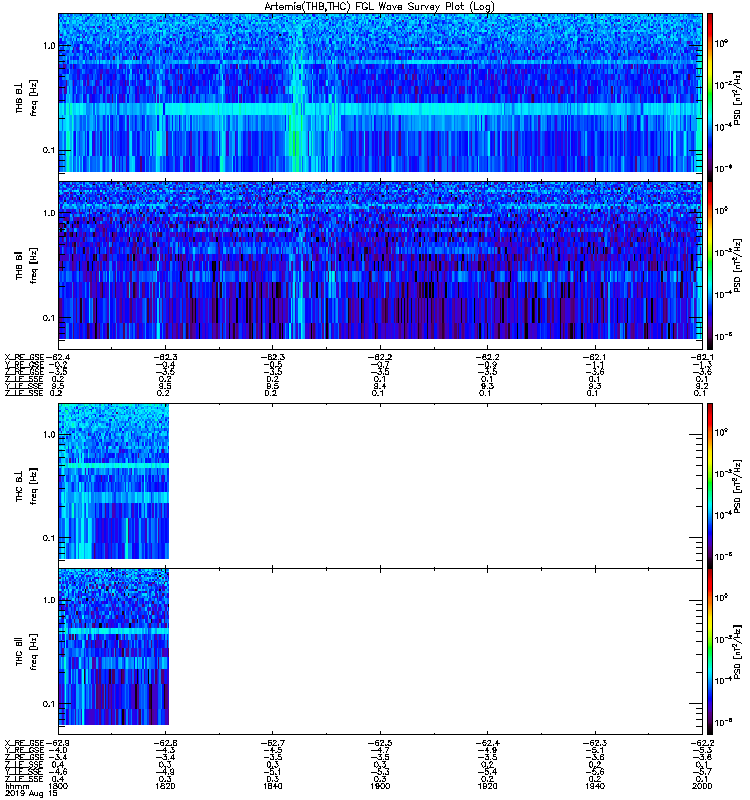
Task: Click the 0.1 frequency tick of THB B⊥
Action: (49, 151)
